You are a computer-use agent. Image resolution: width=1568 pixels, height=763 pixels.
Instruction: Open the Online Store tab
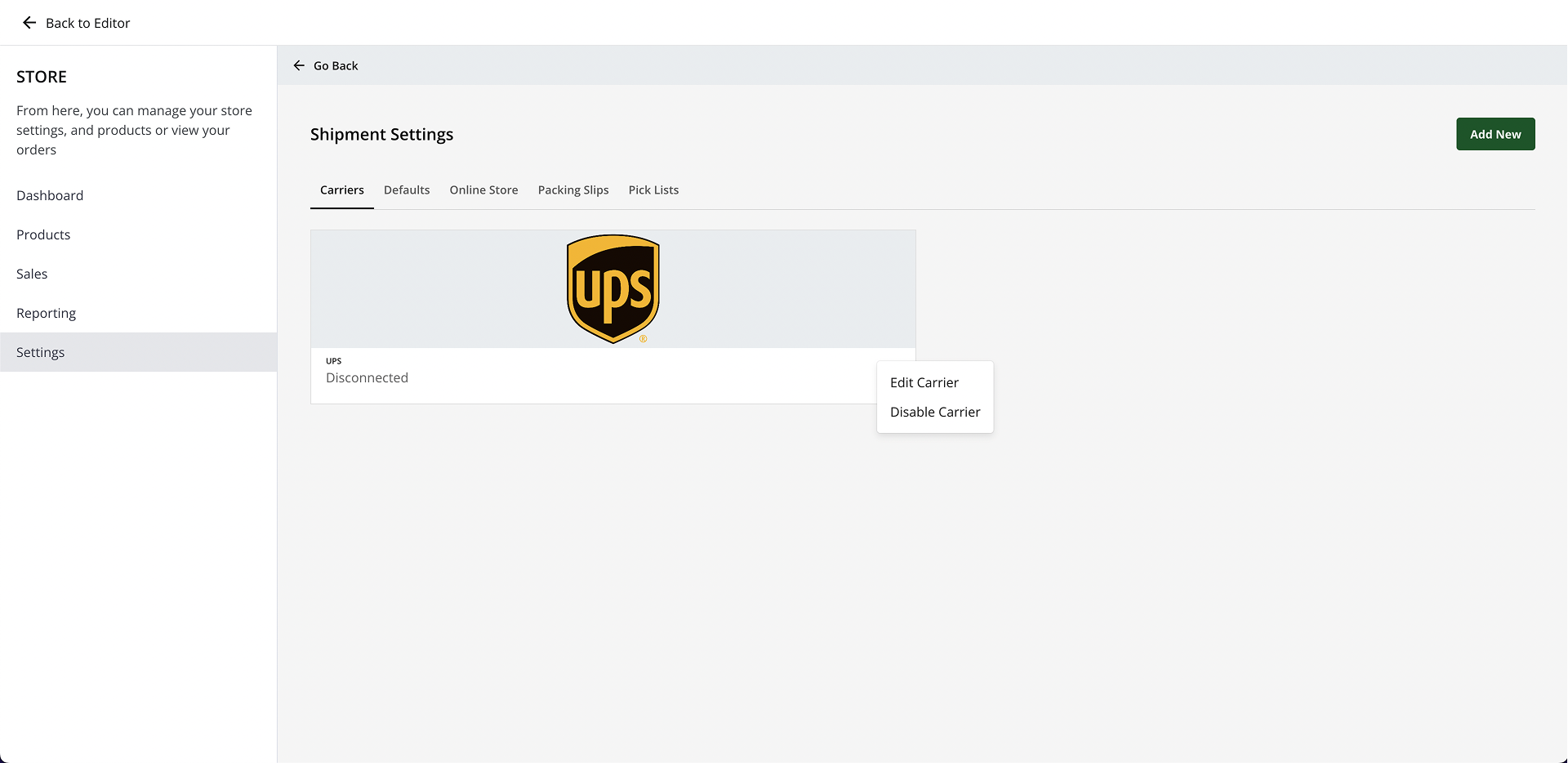click(483, 190)
